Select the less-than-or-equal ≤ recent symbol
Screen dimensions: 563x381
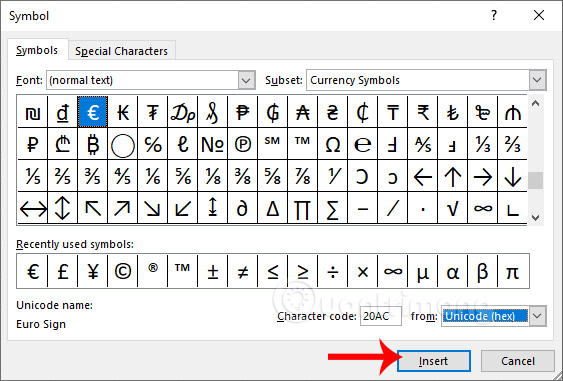pos(272,271)
